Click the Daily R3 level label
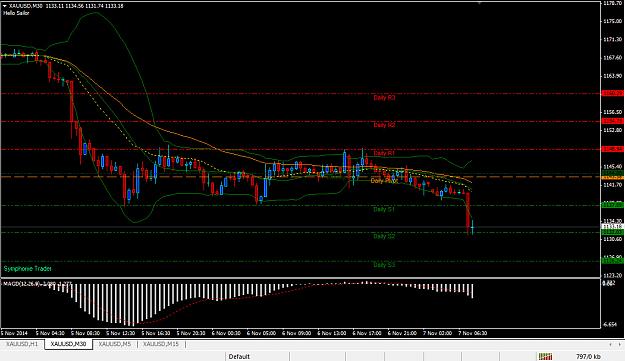 click(x=384, y=97)
